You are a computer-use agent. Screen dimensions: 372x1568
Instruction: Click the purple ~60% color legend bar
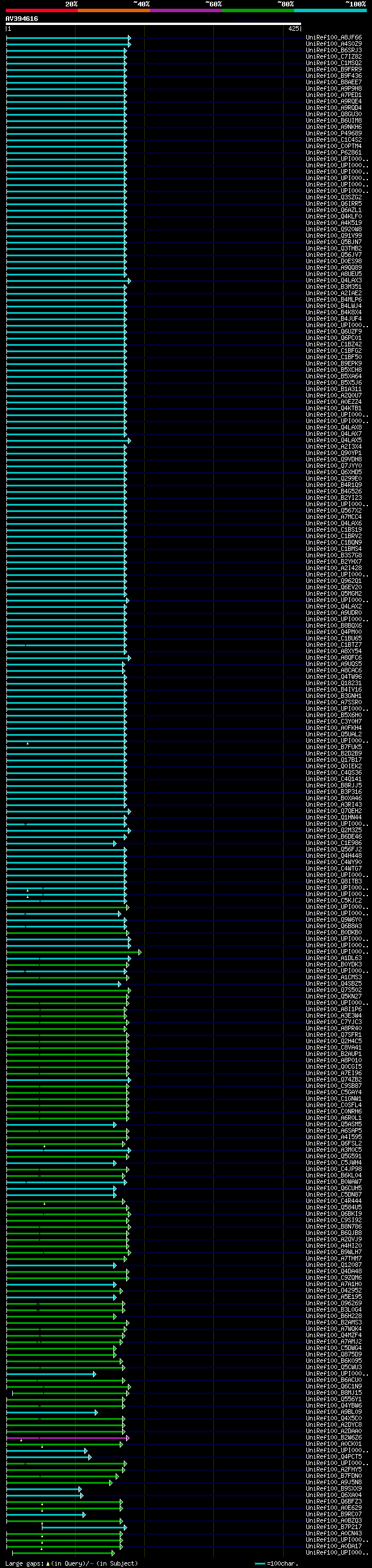pyautogui.click(x=187, y=10)
